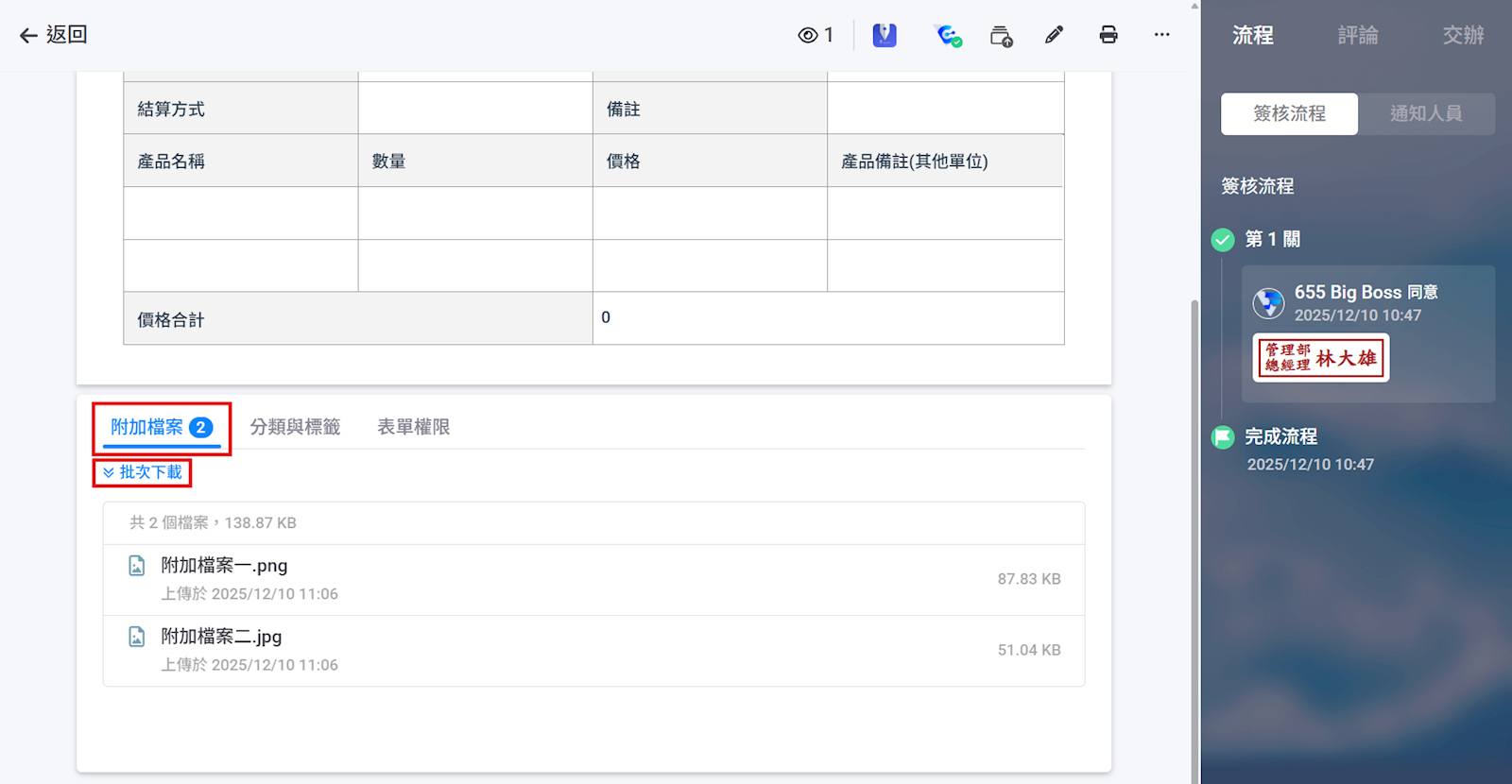Switch to the 交辦 tab
Viewport: 1512px width, 784px height.
(1462, 36)
